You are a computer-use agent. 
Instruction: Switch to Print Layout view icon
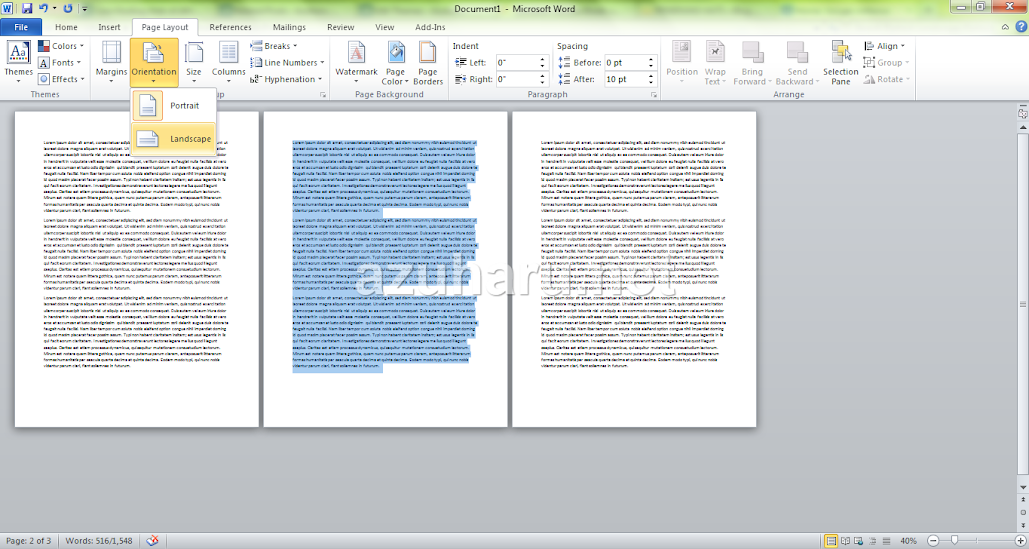pyautogui.click(x=831, y=541)
